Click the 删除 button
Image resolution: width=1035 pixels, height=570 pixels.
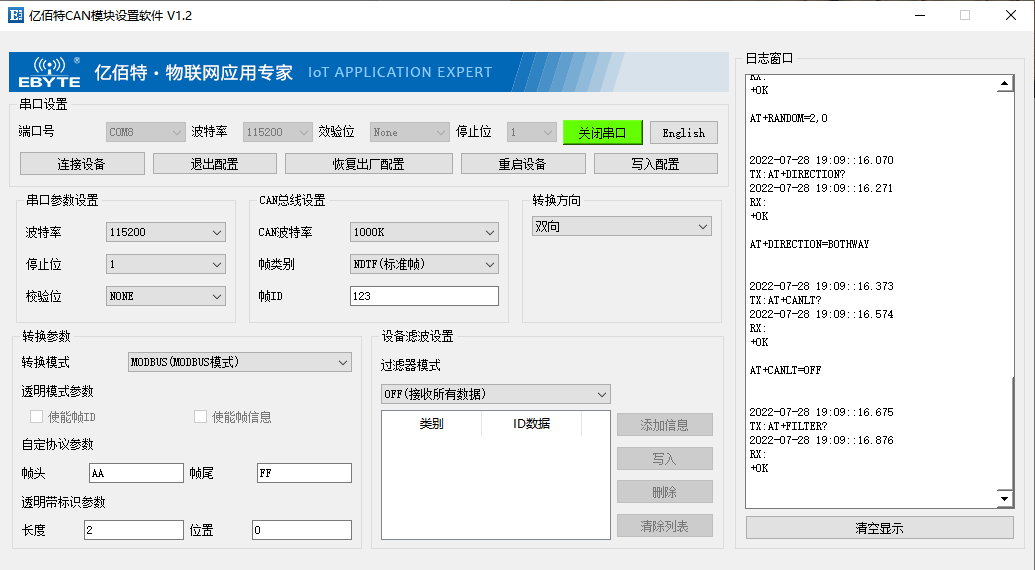click(665, 492)
